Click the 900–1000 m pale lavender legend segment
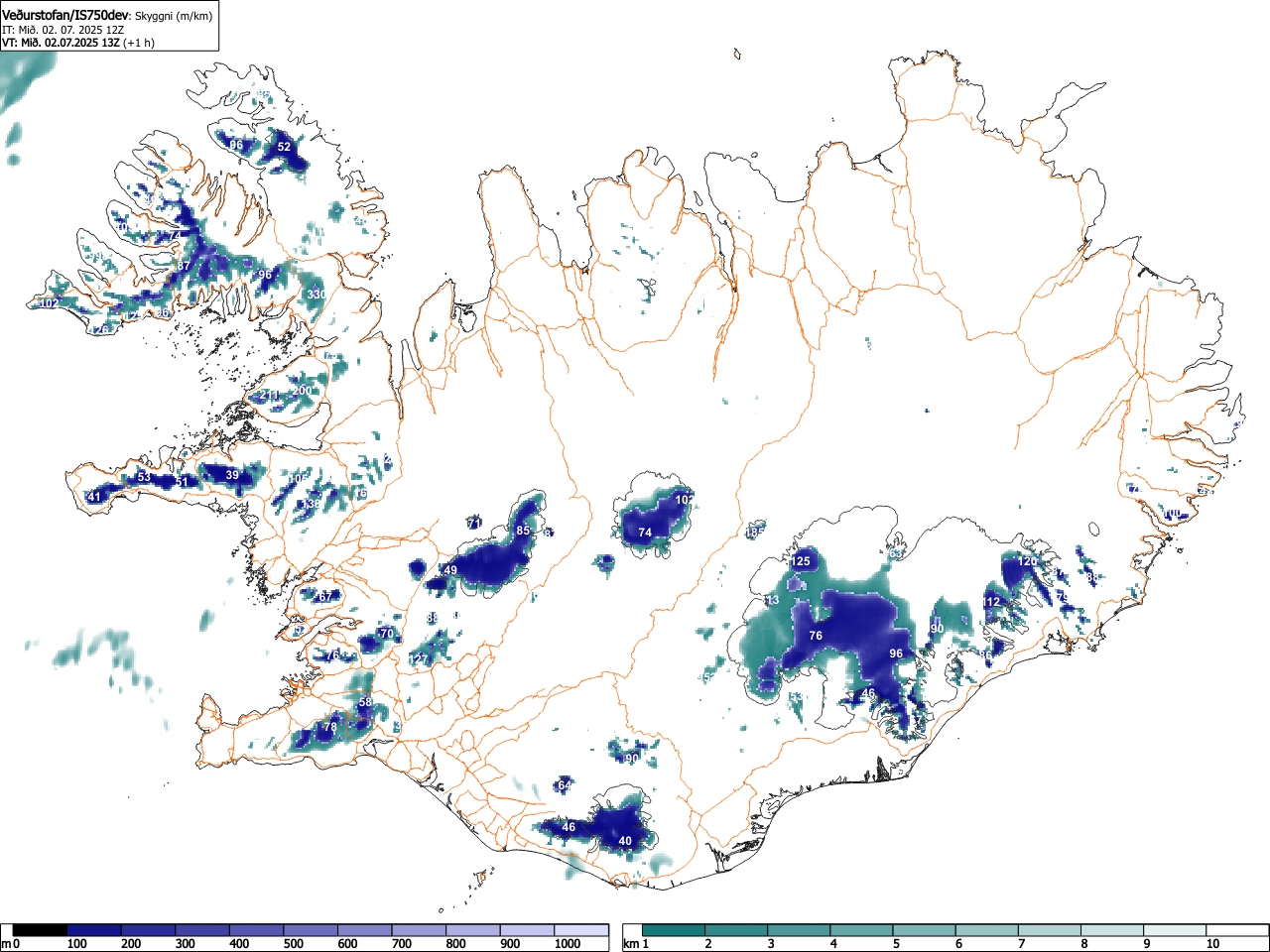The image size is (1270, 952). coord(528,930)
